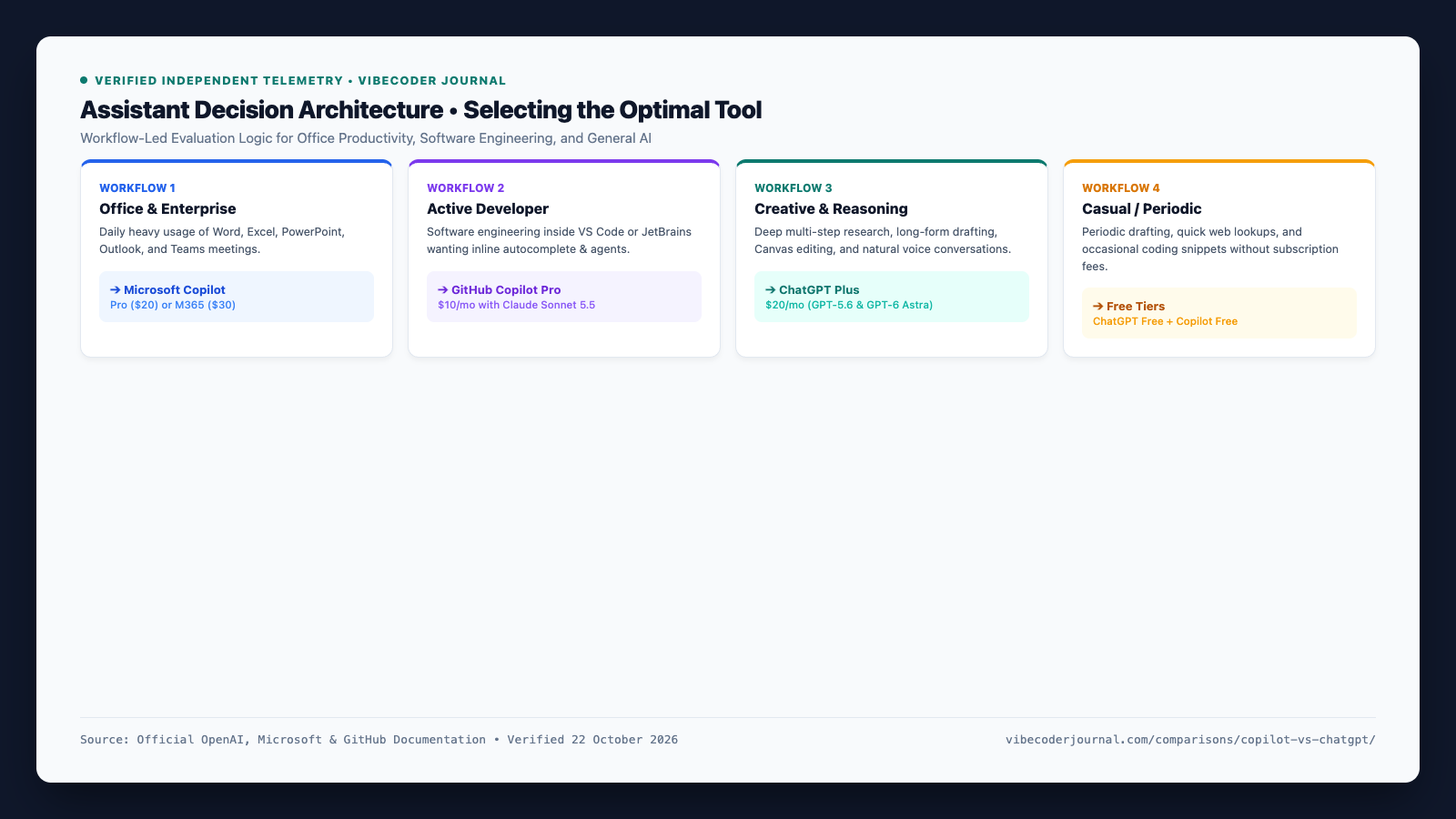Select the 'Casual / Periodic' card title
This screenshot has width=1456, height=819.
coord(1141,208)
